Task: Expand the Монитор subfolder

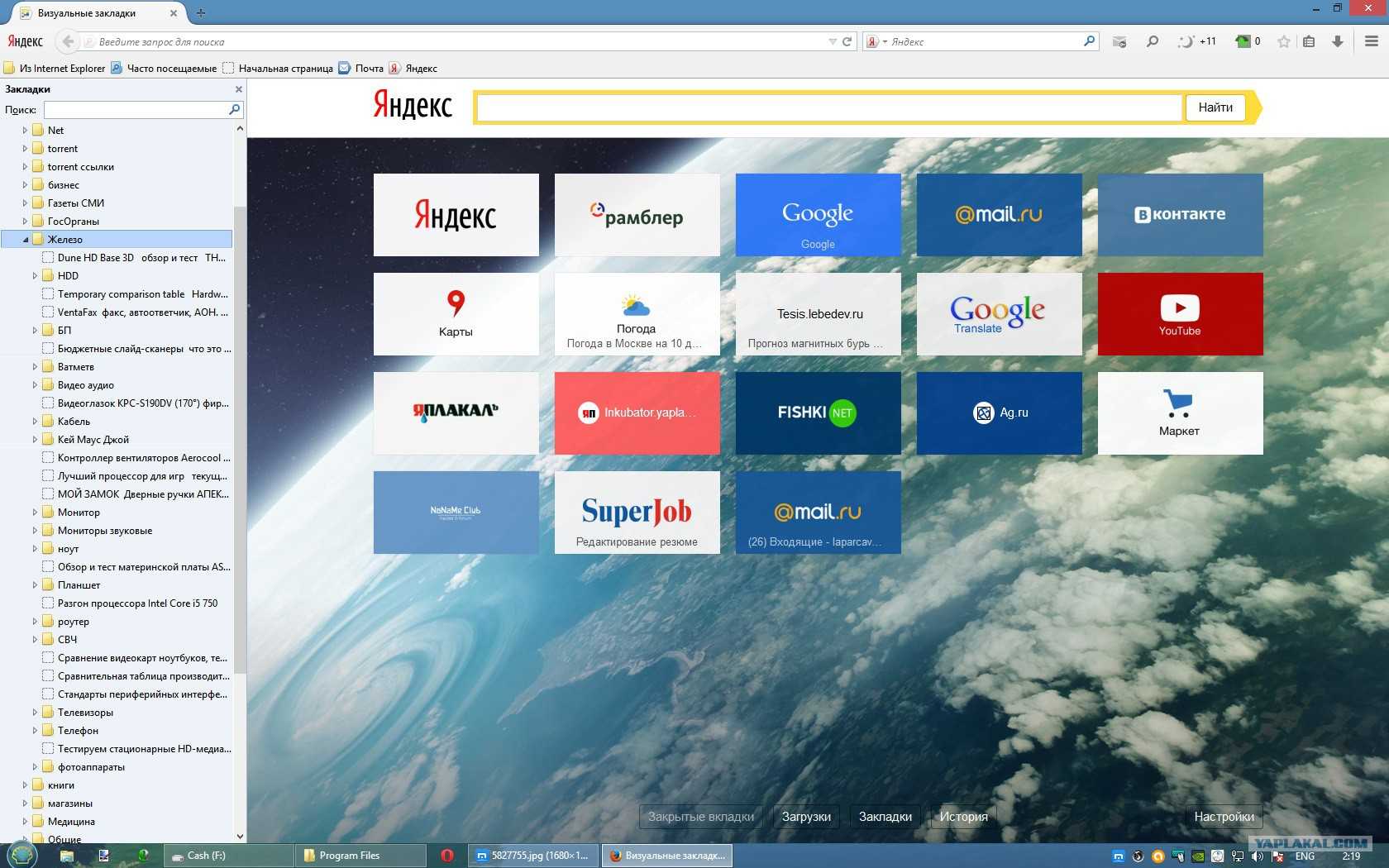Action: tap(35, 513)
